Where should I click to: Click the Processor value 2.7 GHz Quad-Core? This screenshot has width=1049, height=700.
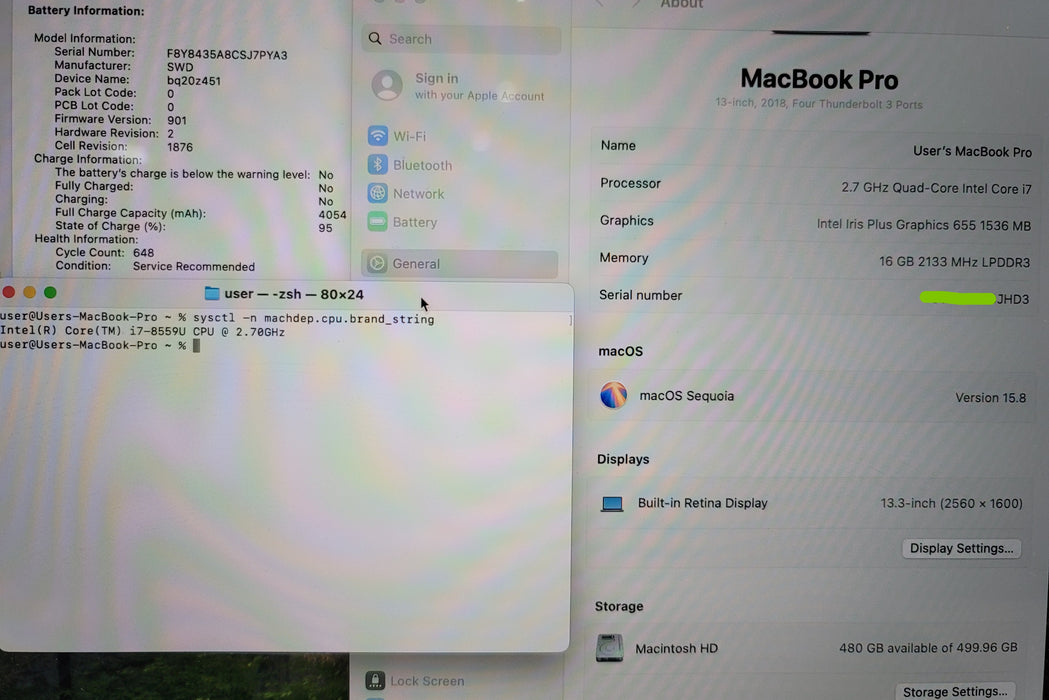936,189
